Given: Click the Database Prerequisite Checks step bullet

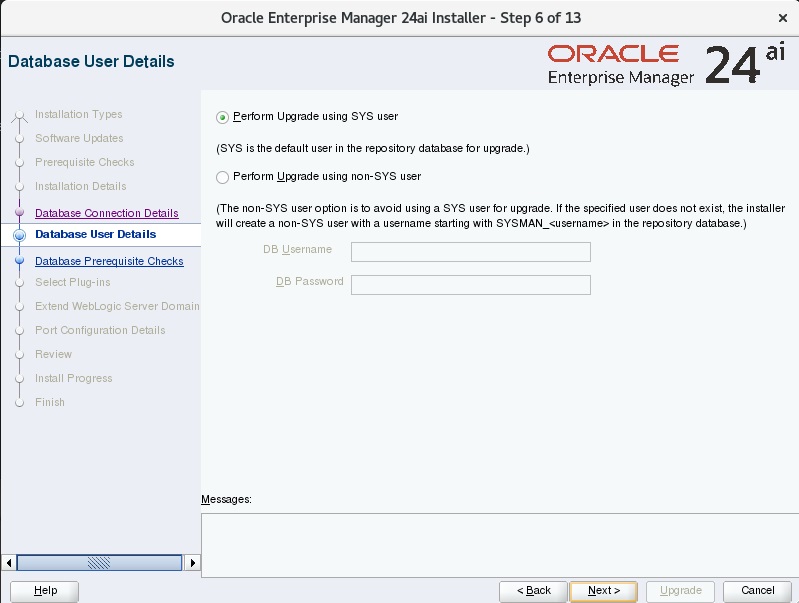Looking at the screenshot, I should point(19,260).
